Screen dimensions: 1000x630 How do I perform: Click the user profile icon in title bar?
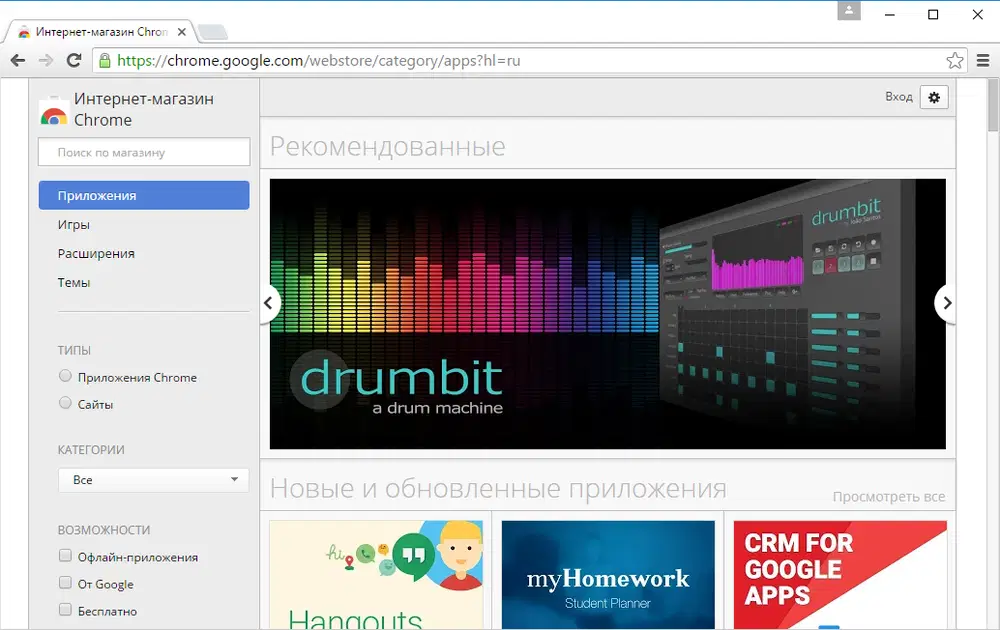(x=849, y=11)
